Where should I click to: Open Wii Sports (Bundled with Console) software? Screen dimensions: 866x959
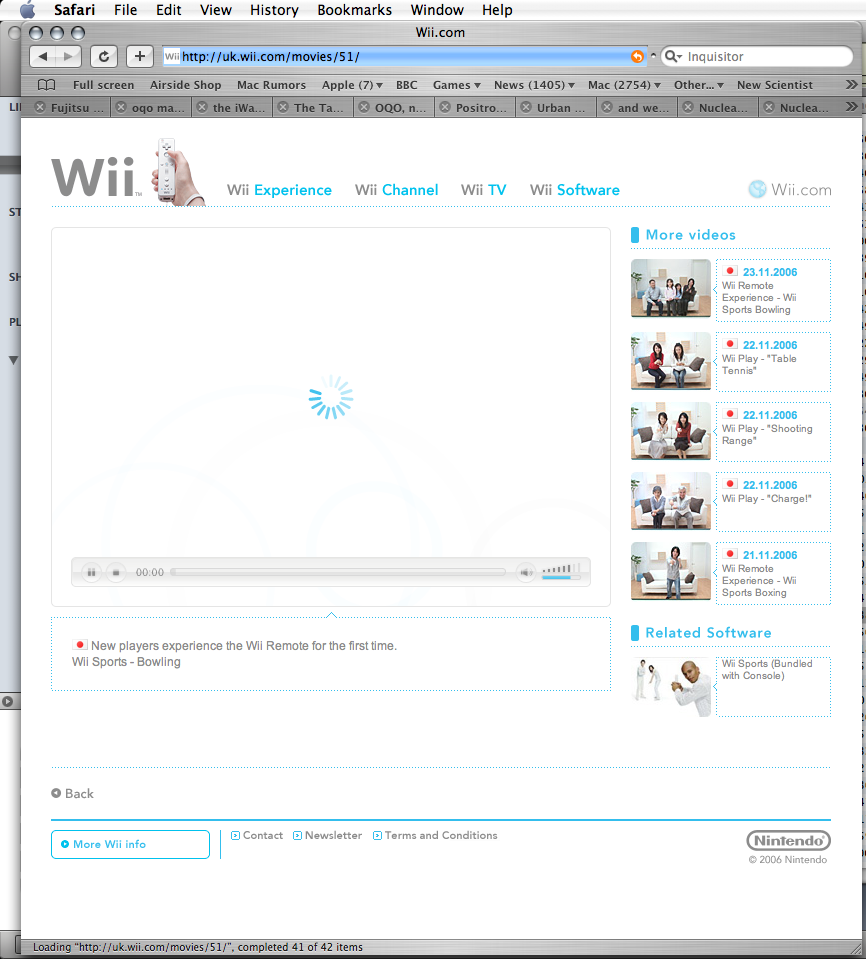pyautogui.click(x=671, y=687)
